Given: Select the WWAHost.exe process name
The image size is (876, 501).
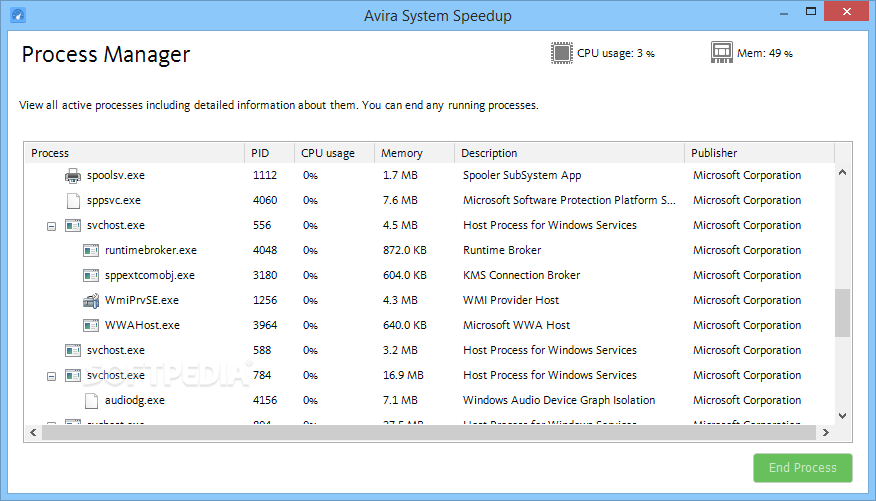Looking at the screenshot, I should [142, 326].
